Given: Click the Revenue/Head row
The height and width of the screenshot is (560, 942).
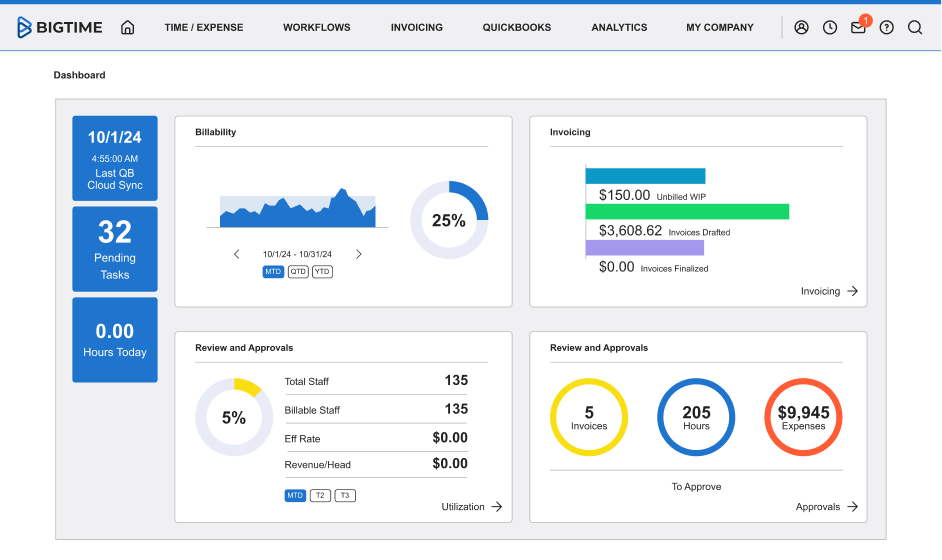Looking at the screenshot, I should (376, 464).
